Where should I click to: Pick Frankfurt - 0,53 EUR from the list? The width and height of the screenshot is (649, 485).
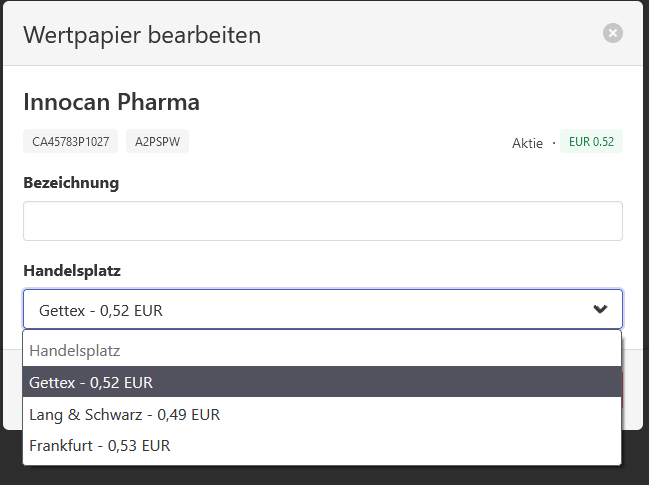click(322, 446)
